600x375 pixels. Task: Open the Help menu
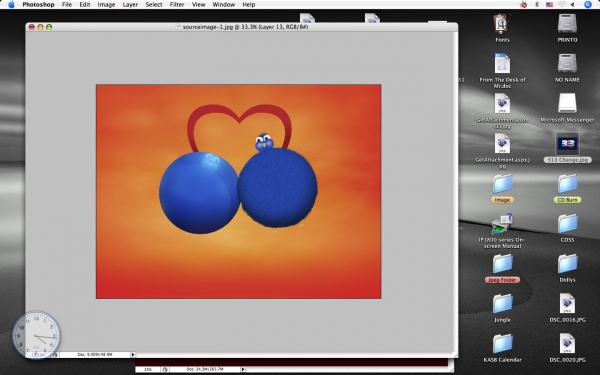(248, 5)
